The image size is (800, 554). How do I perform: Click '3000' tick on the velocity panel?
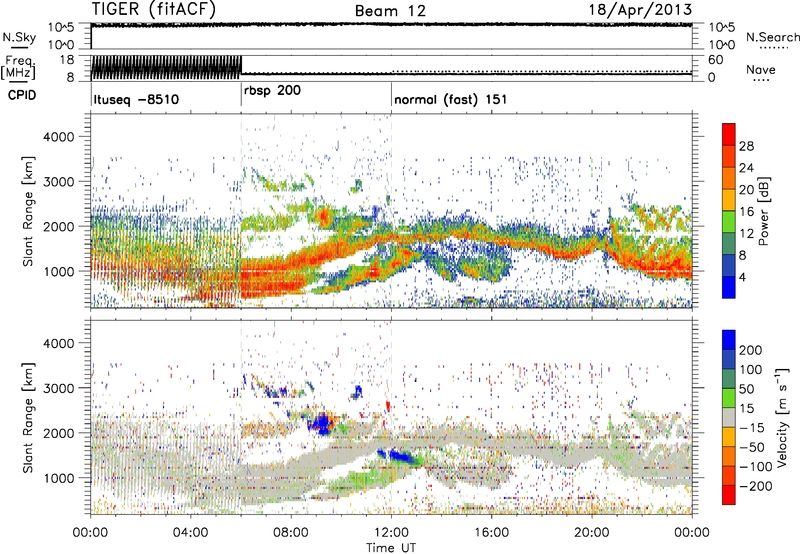pos(58,388)
